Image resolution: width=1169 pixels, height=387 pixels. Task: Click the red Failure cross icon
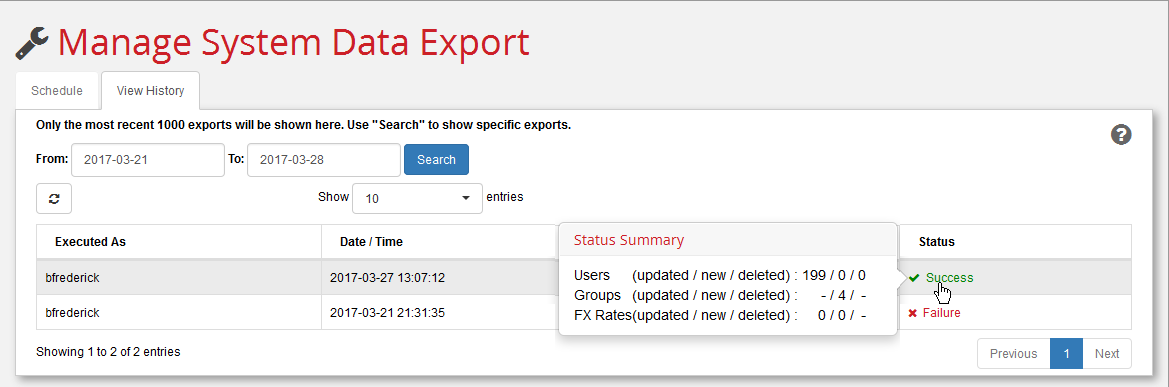[x=913, y=313]
